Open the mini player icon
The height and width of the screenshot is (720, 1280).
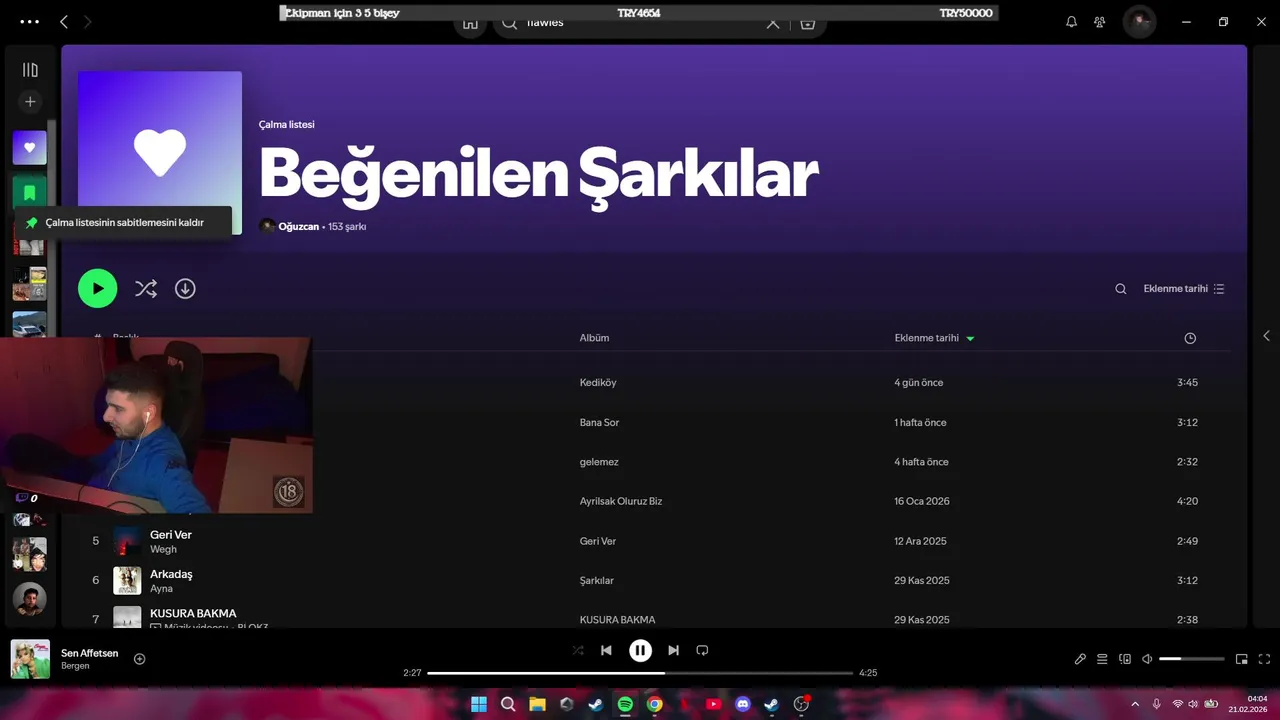(x=1242, y=659)
